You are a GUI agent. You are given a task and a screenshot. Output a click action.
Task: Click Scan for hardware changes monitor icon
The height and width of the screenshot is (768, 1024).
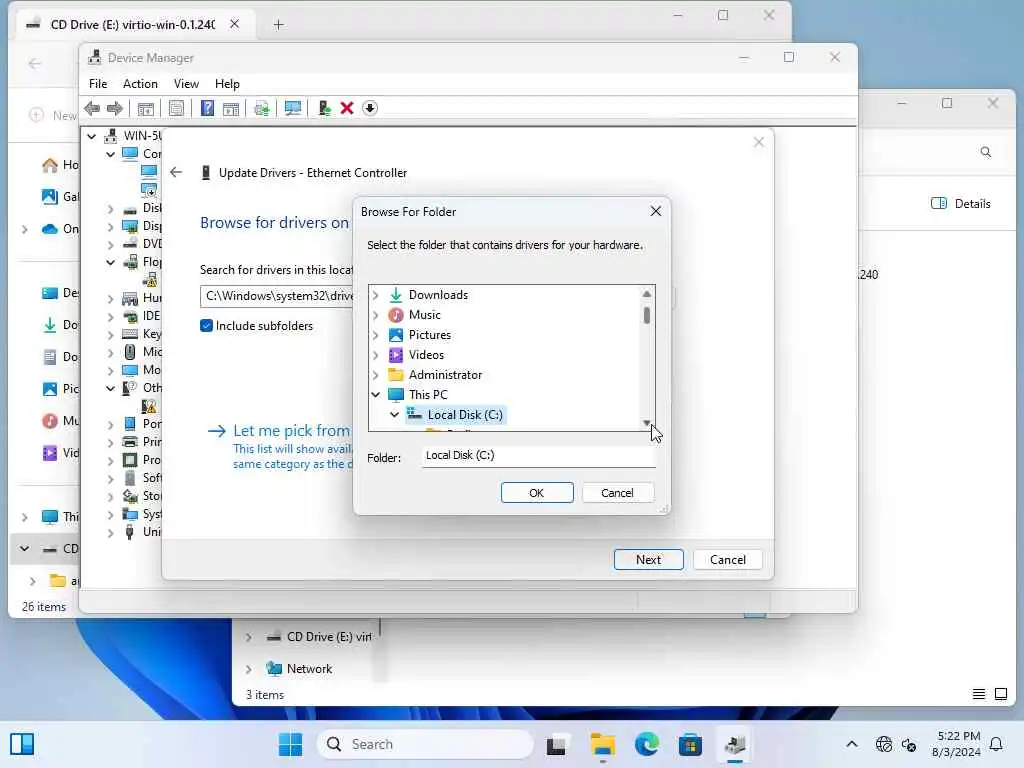293,108
